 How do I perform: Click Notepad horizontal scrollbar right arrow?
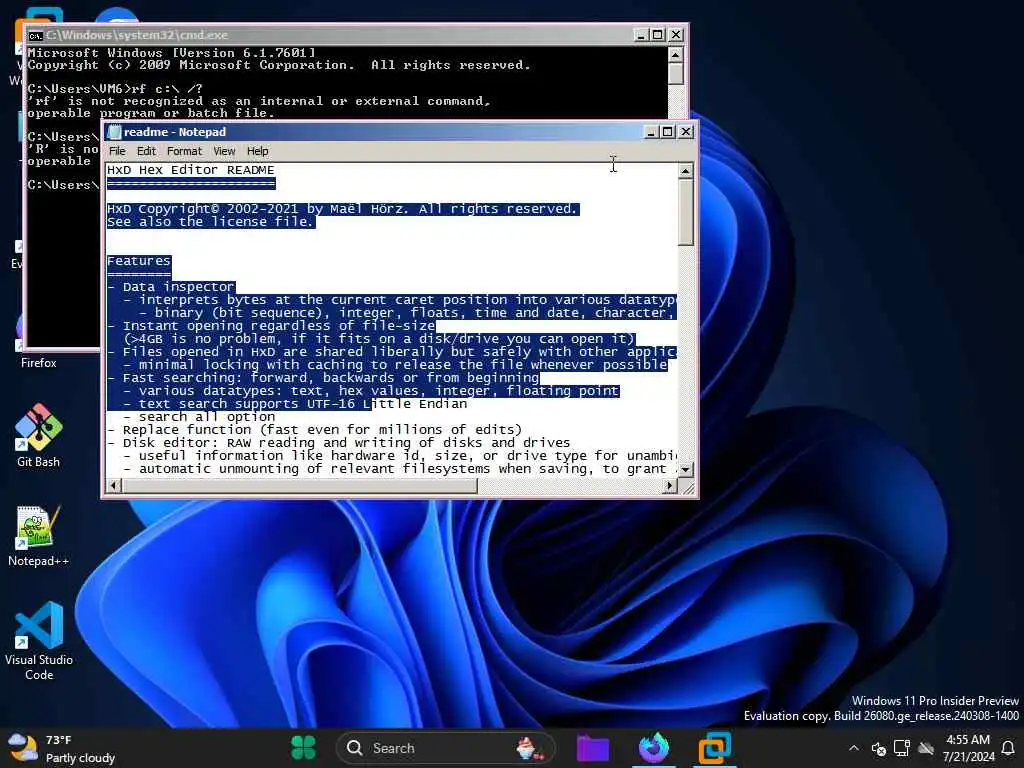point(669,485)
